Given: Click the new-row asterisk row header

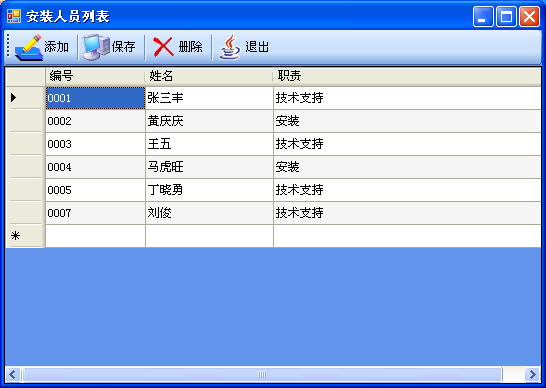Looking at the screenshot, I should [x=25, y=236].
